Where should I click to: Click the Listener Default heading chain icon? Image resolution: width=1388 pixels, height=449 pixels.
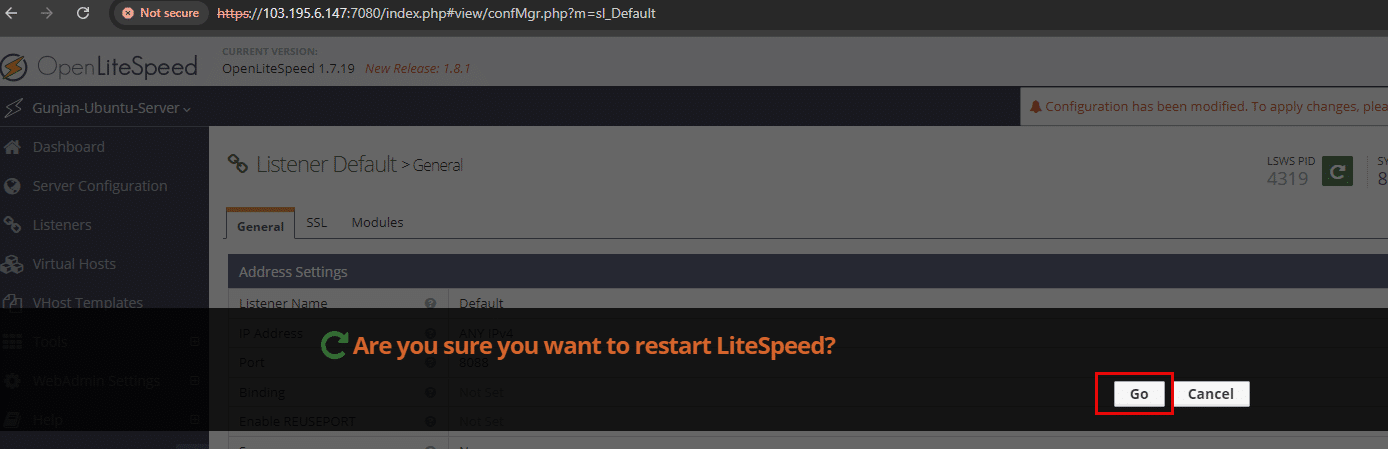[x=238, y=164]
